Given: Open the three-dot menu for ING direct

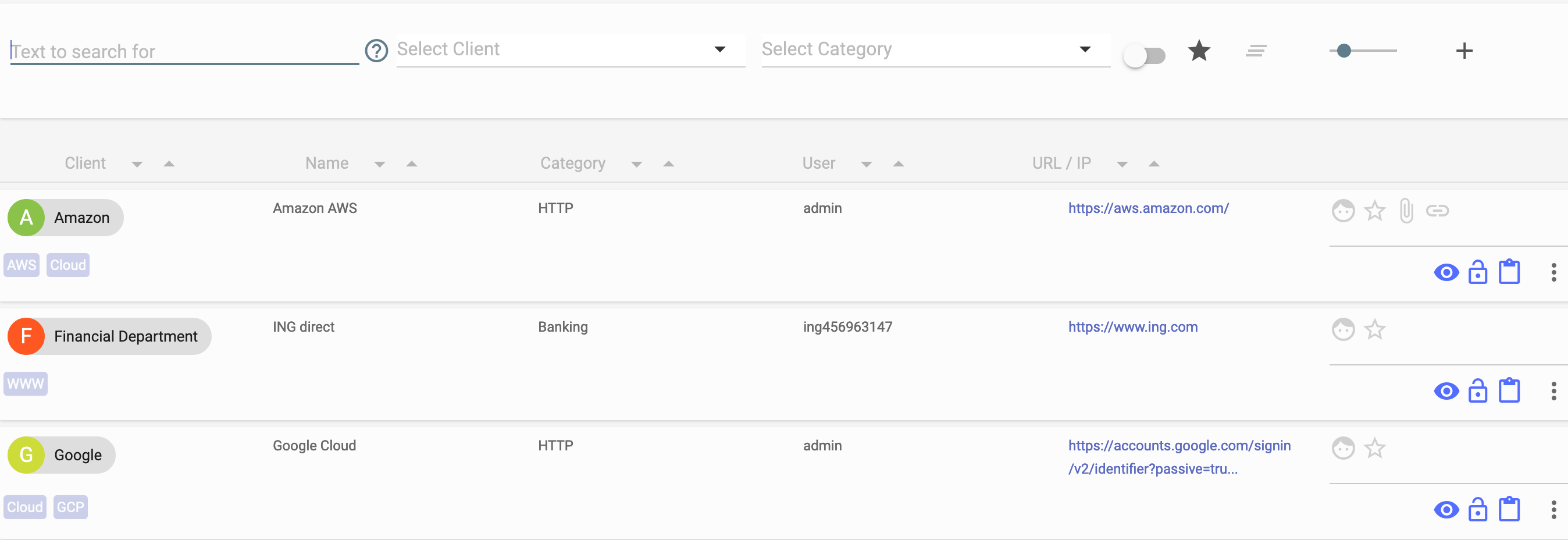Looking at the screenshot, I should click(1553, 391).
